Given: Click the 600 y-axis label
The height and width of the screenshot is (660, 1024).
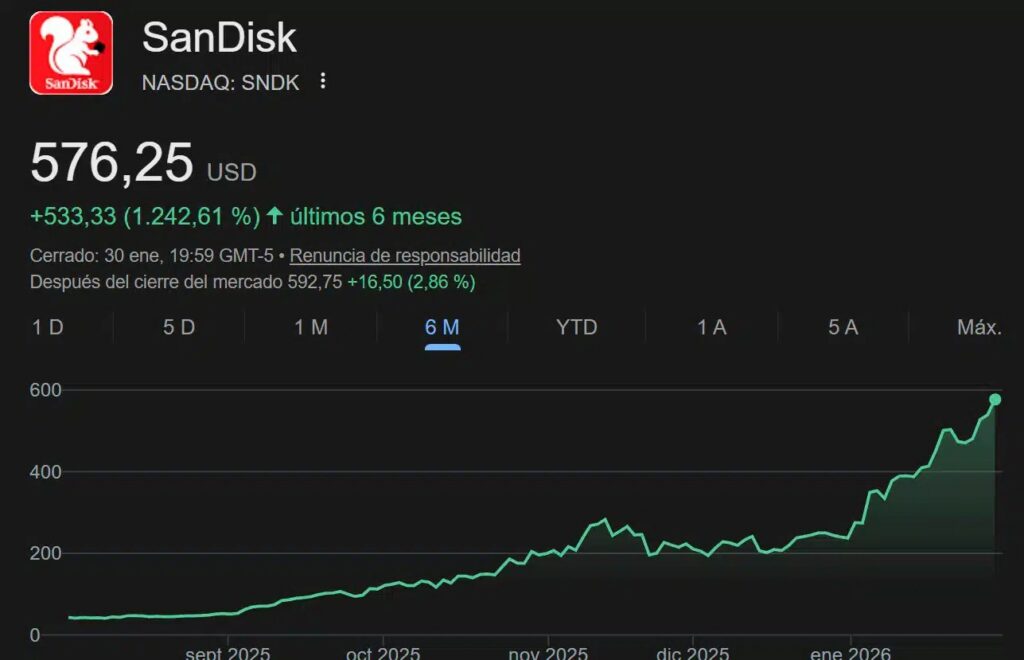Looking at the screenshot, I should [45, 390].
